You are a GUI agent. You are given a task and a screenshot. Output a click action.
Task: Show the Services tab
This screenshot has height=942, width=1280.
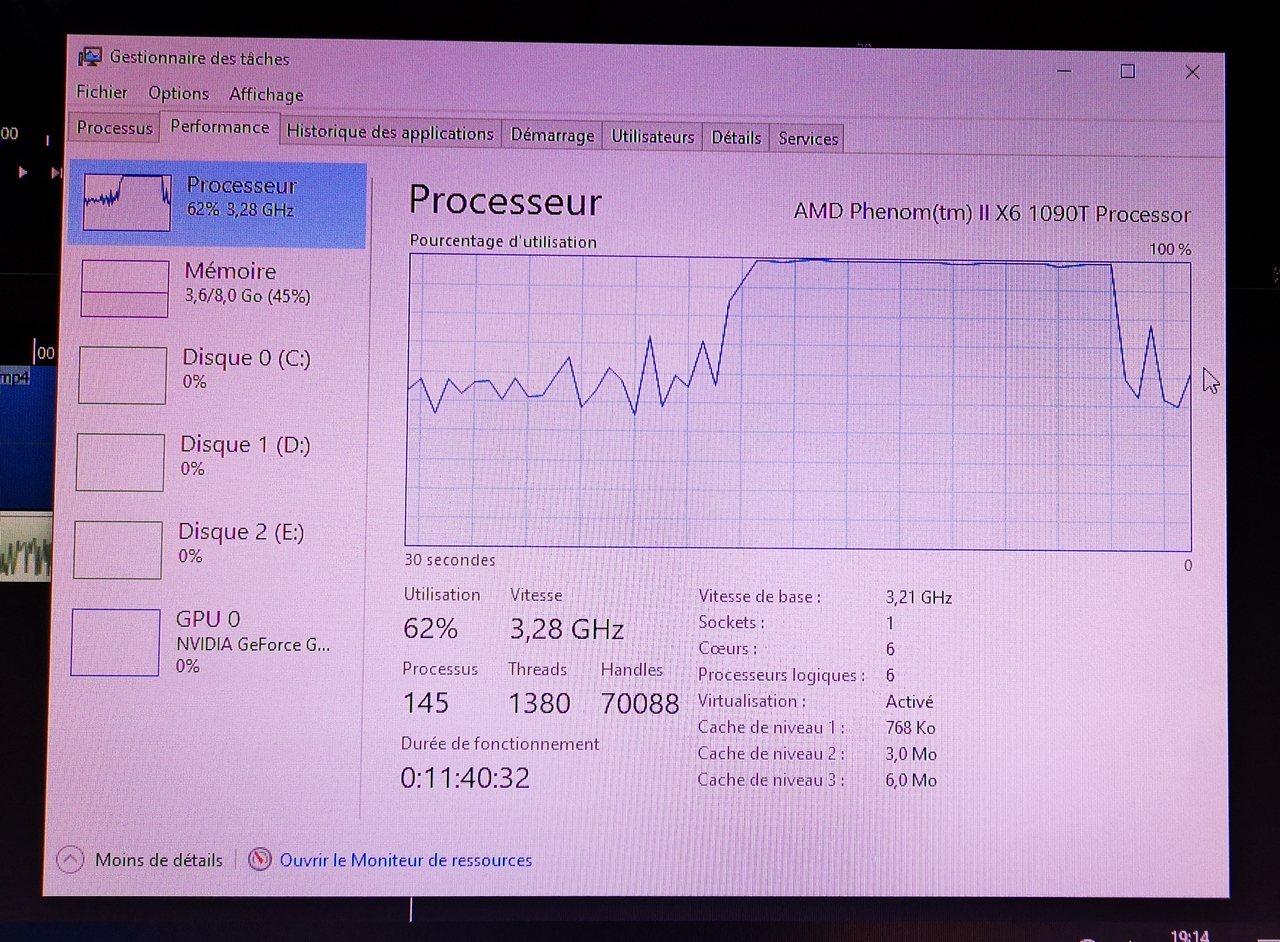tap(808, 139)
